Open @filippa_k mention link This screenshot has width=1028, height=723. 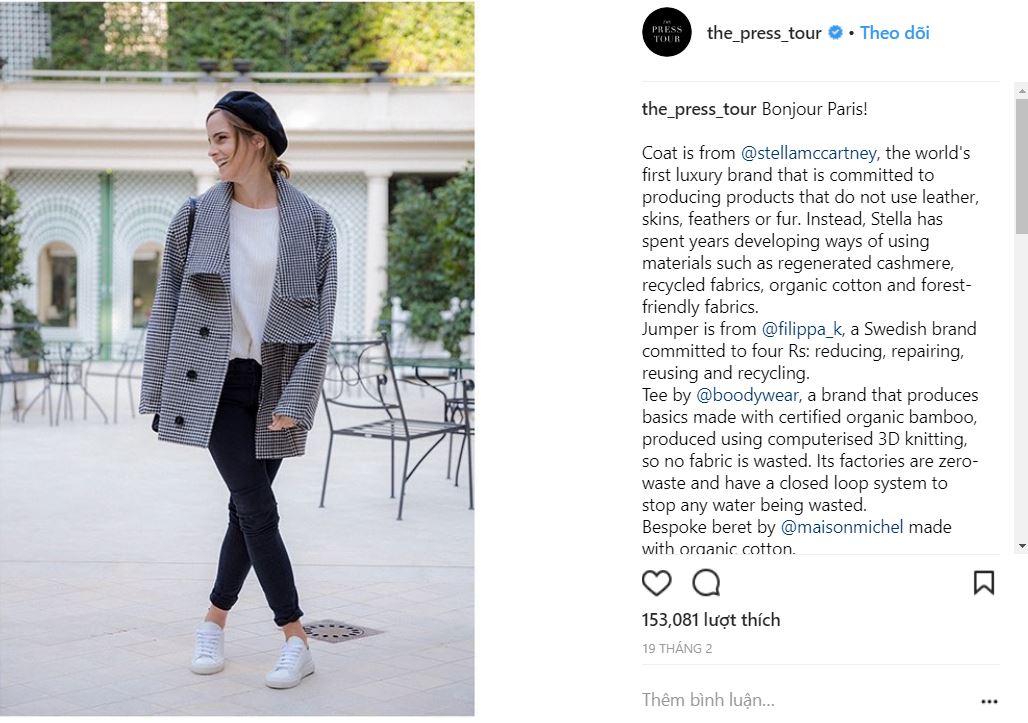[x=801, y=329]
